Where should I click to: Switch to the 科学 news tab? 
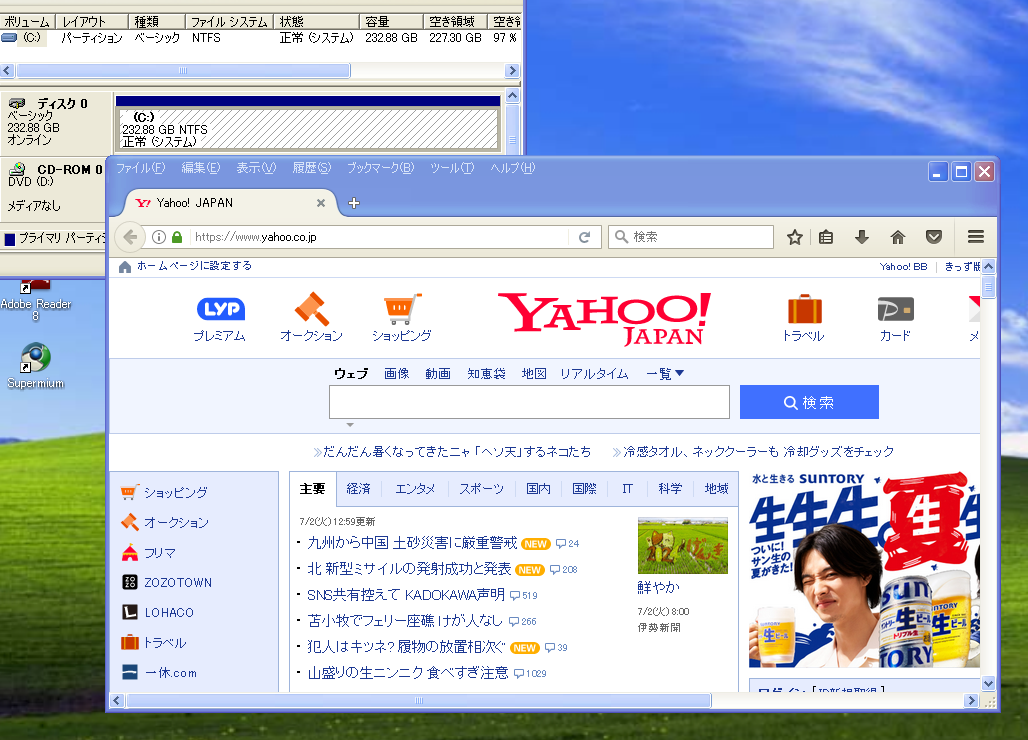[x=670, y=488]
